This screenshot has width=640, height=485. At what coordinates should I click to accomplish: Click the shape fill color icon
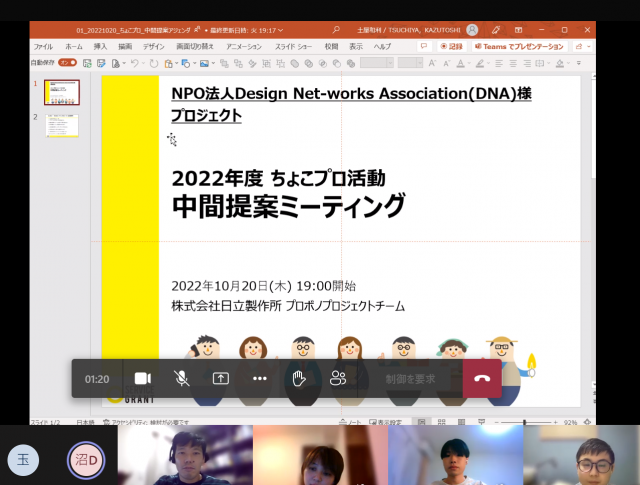click(560, 63)
